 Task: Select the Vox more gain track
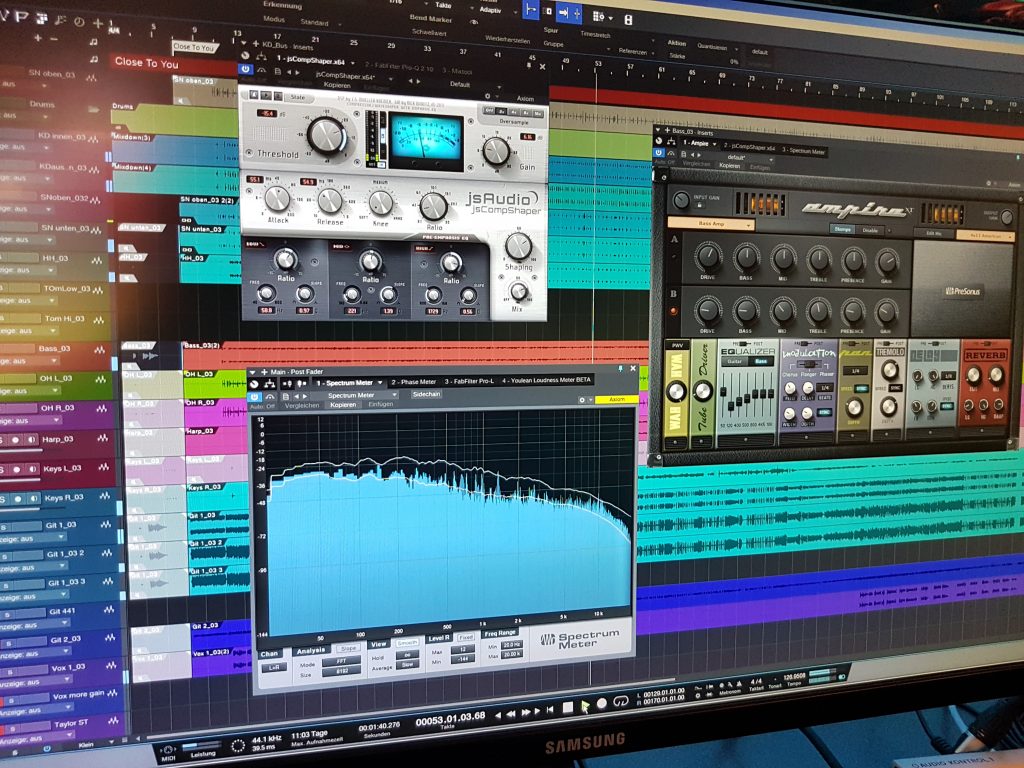78,696
